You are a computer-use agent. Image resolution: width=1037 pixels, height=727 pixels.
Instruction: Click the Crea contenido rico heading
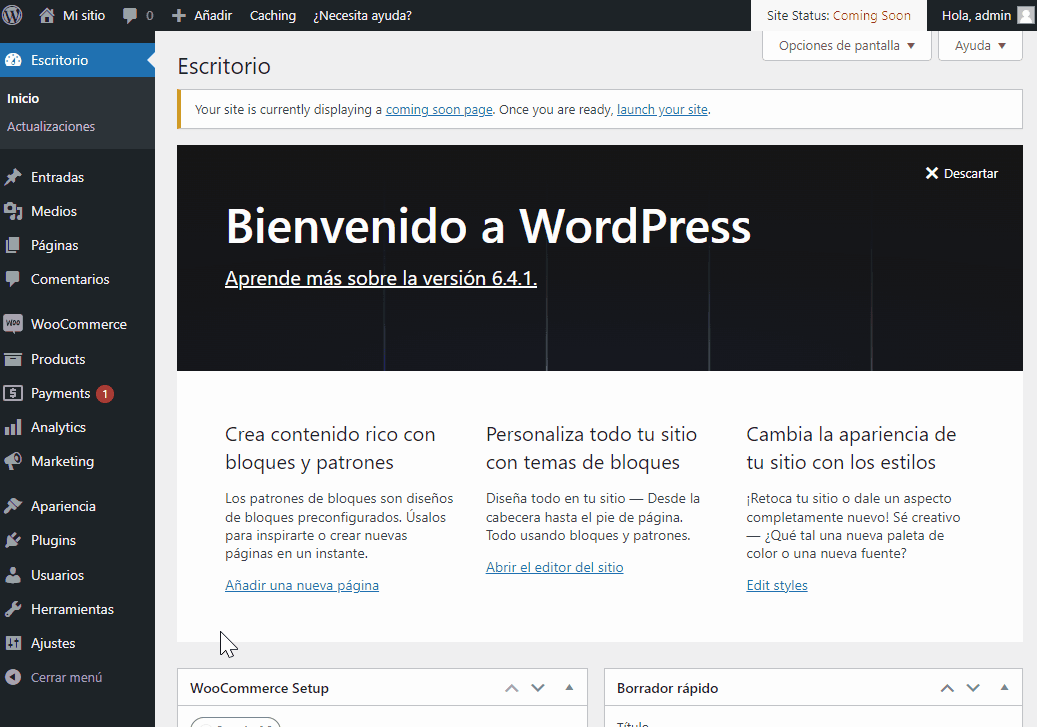pyautogui.click(x=330, y=448)
